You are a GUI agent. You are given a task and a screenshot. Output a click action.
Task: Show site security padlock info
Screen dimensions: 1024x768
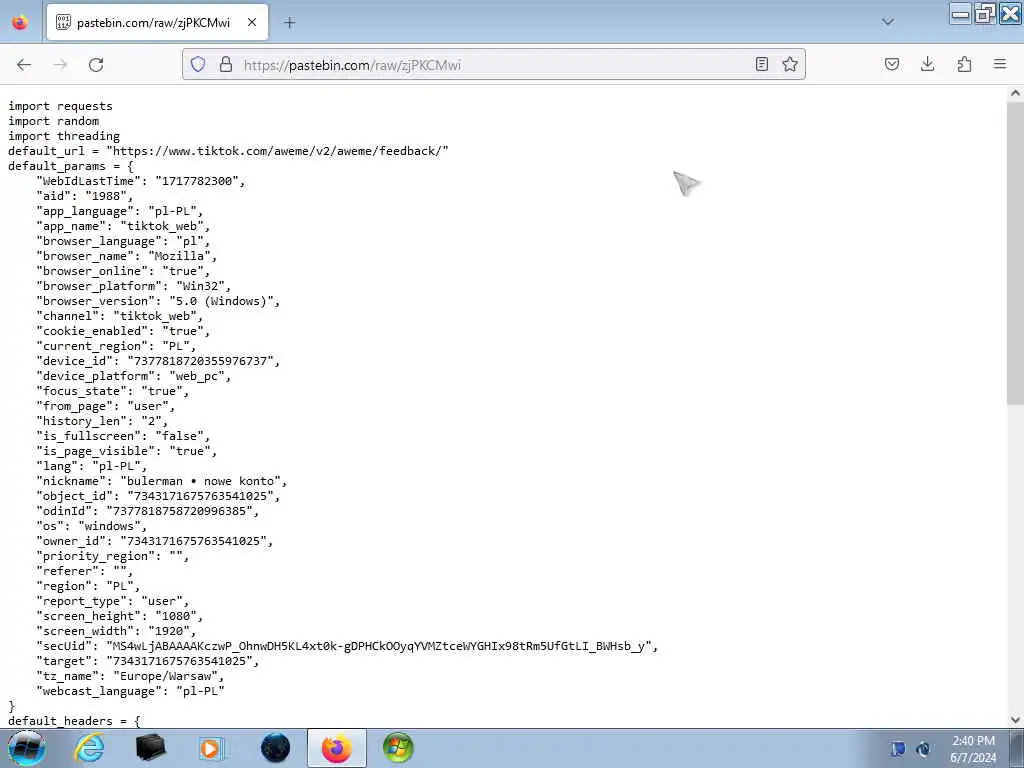[226, 64]
